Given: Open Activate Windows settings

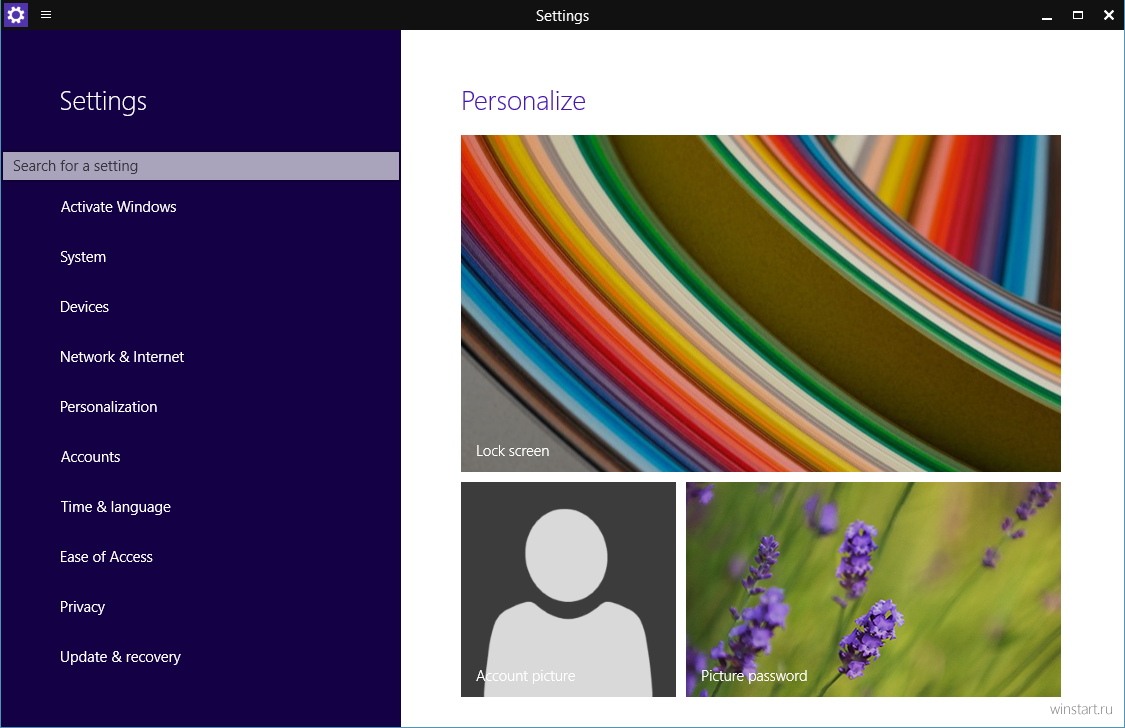Looking at the screenshot, I should 118,207.
